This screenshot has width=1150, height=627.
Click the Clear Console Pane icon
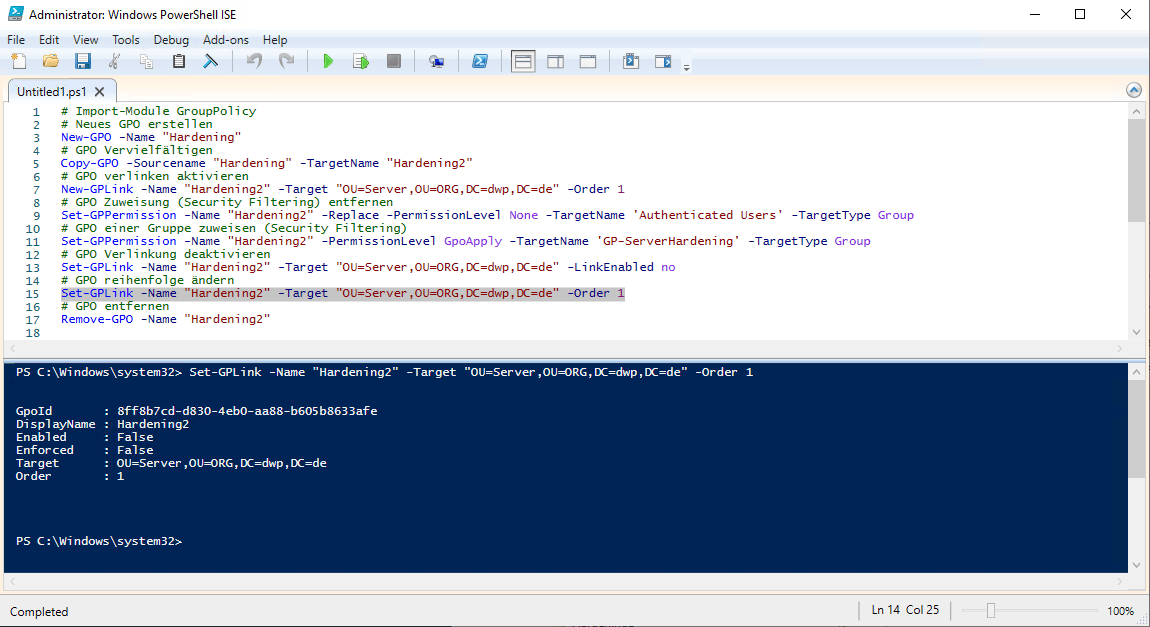(x=211, y=62)
